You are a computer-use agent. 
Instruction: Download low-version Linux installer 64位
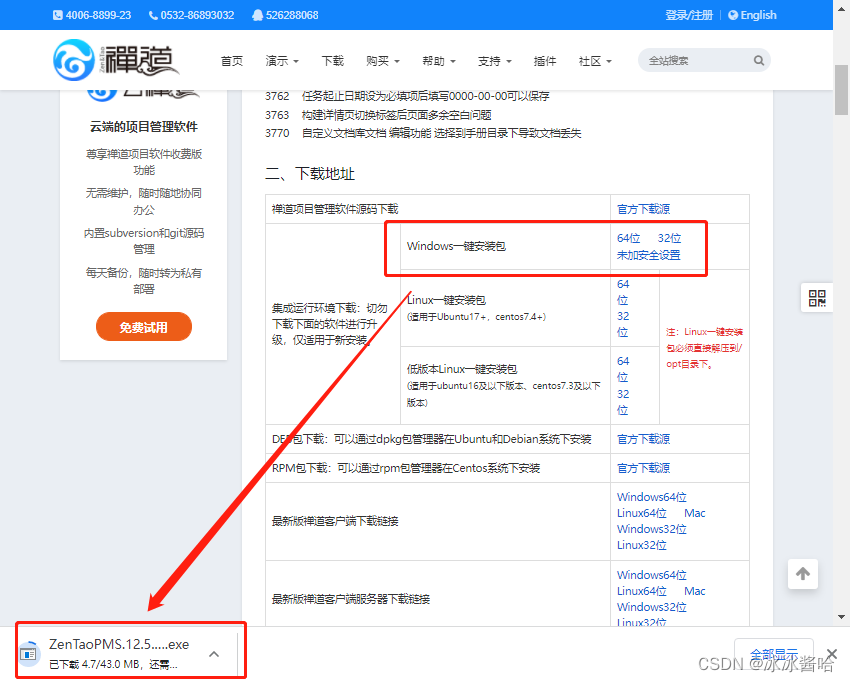[x=623, y=369]
